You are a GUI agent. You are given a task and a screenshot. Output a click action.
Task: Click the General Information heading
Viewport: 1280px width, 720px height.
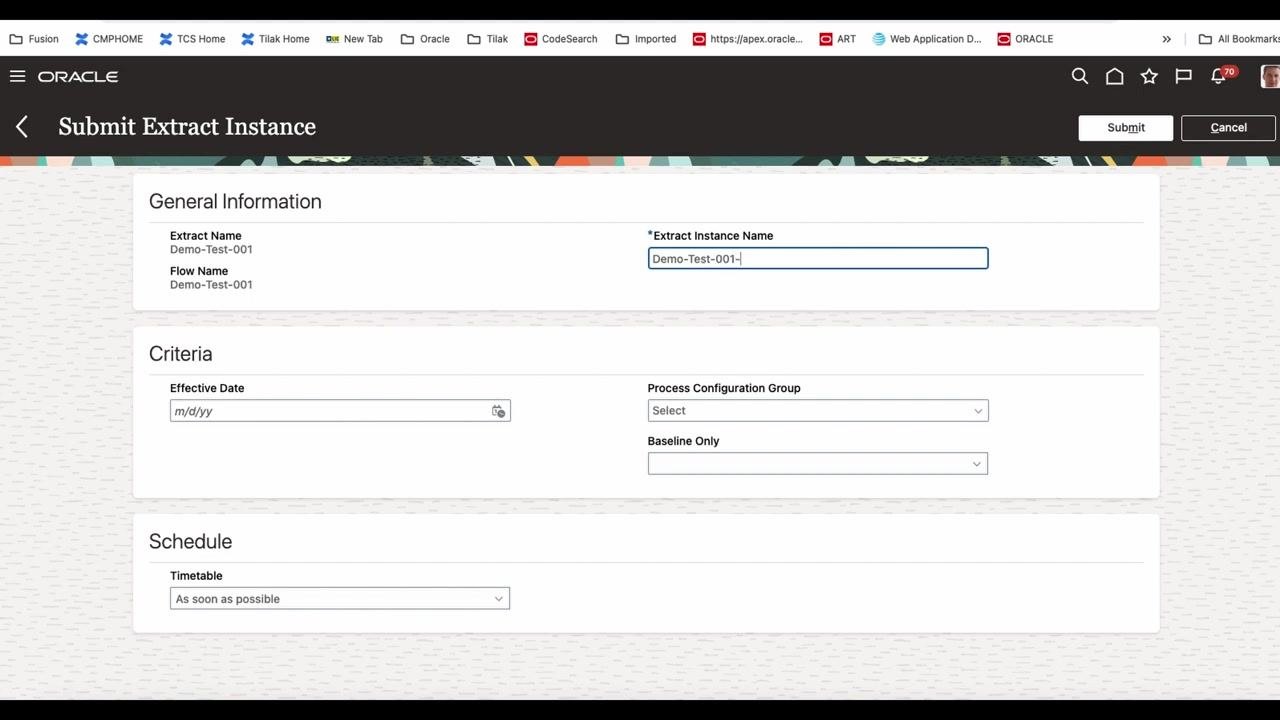(x=235, y=201)
